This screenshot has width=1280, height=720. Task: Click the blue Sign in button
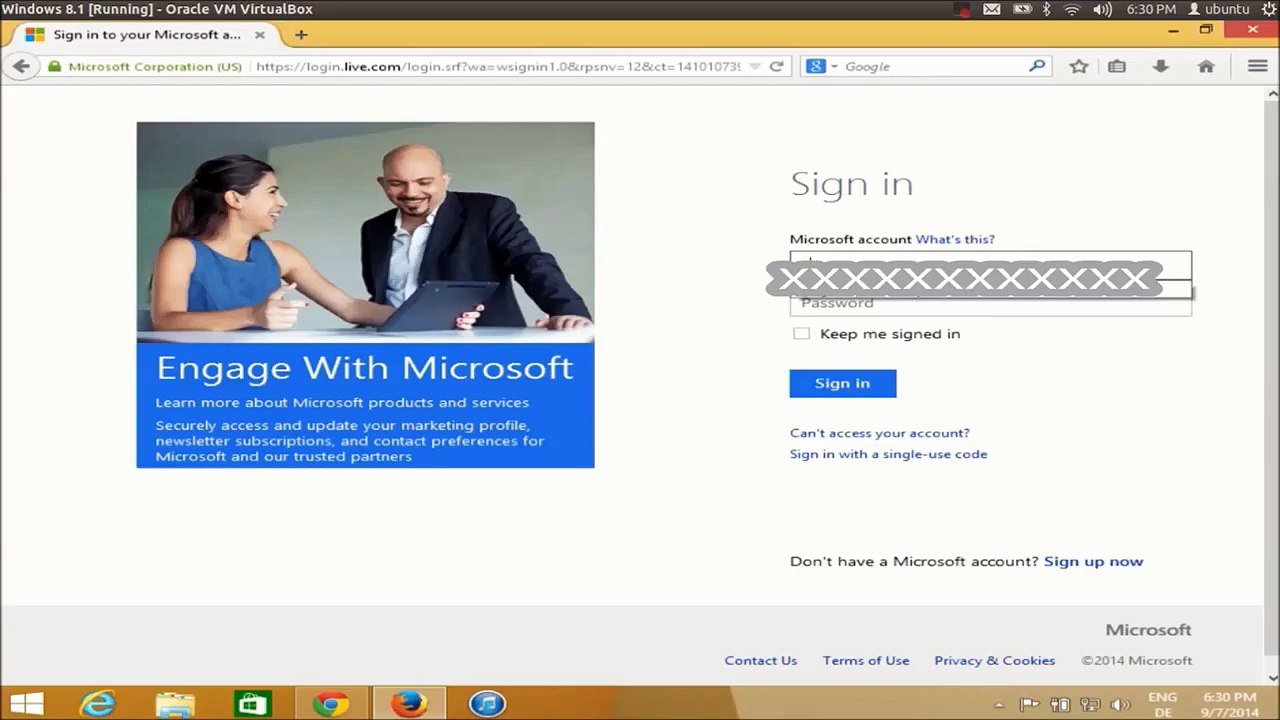click(x=843, y=383)
